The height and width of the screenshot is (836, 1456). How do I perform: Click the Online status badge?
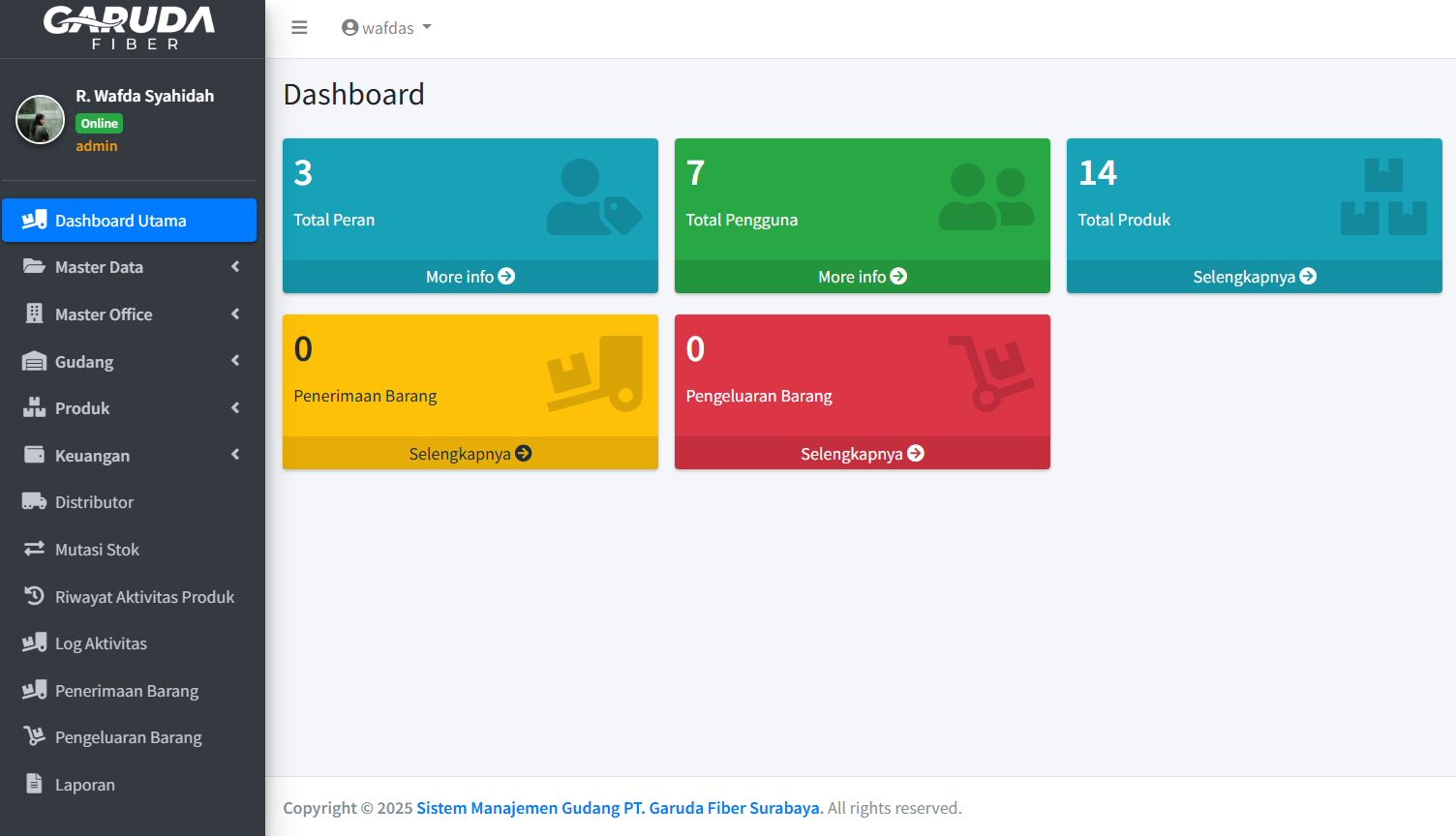[99, 123]
